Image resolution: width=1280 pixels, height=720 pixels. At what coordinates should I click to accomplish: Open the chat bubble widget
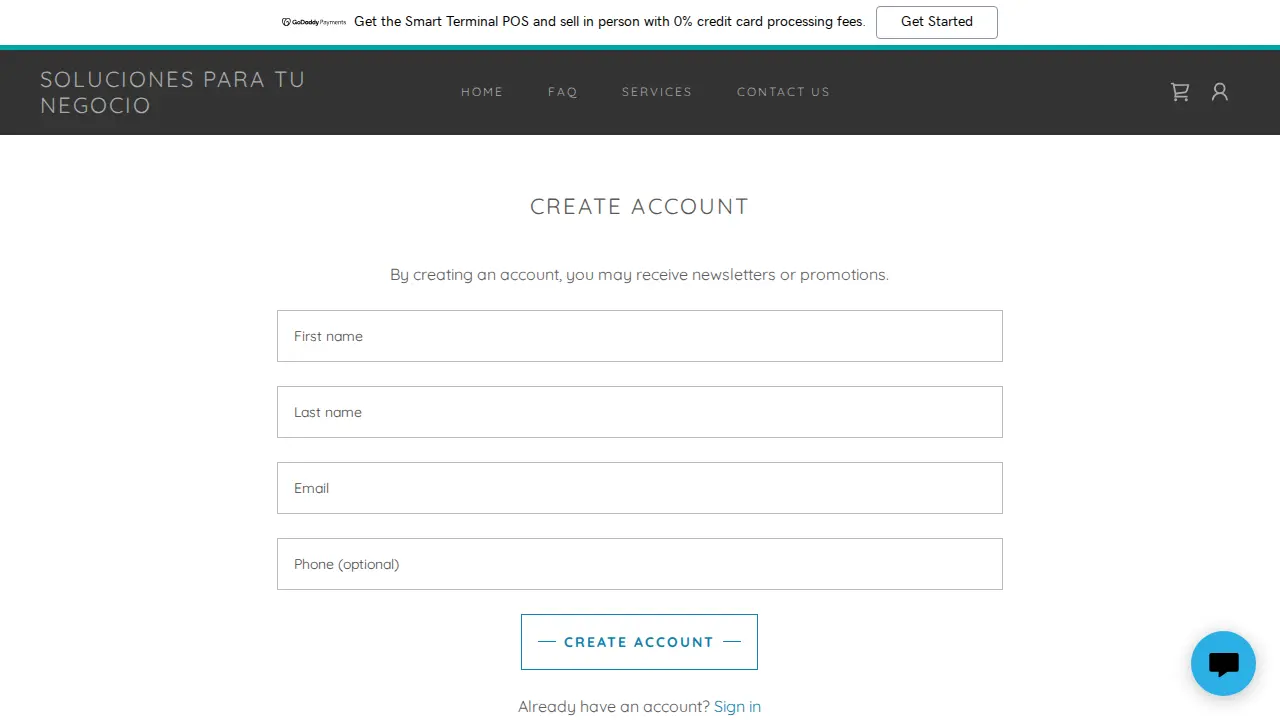[x=1223, y=663]
